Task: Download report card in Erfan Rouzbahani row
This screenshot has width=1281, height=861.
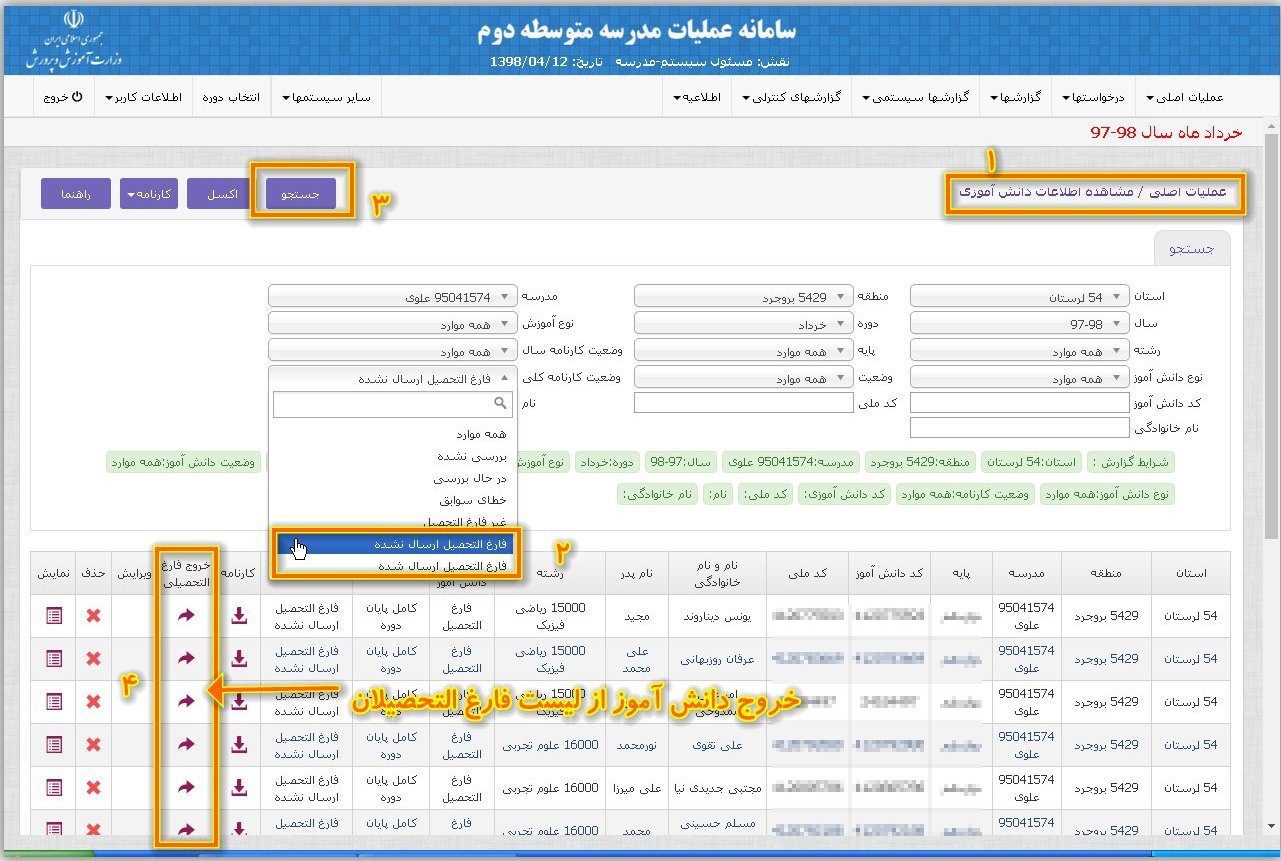Action: coord(239,659)
